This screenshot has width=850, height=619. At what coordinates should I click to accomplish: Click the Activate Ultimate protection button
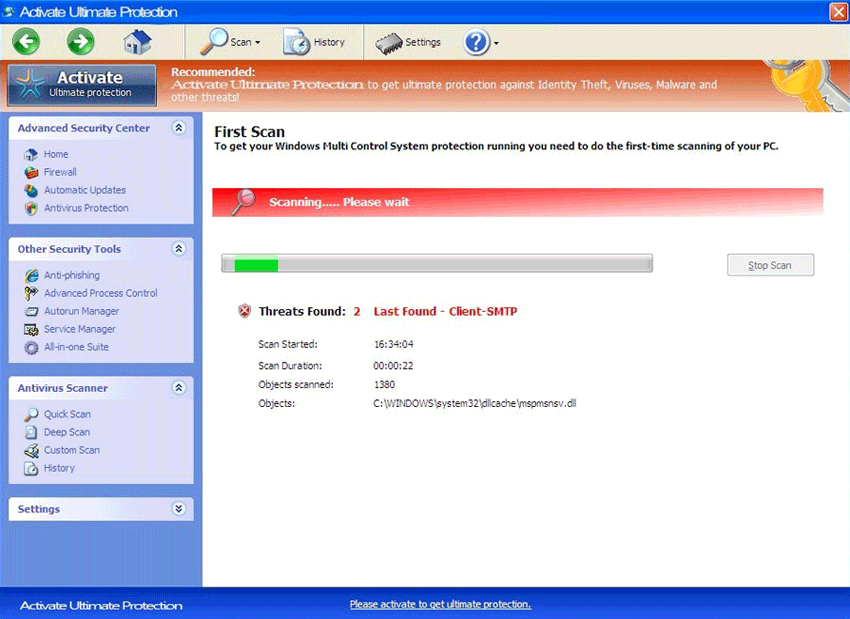click(82, 85)
